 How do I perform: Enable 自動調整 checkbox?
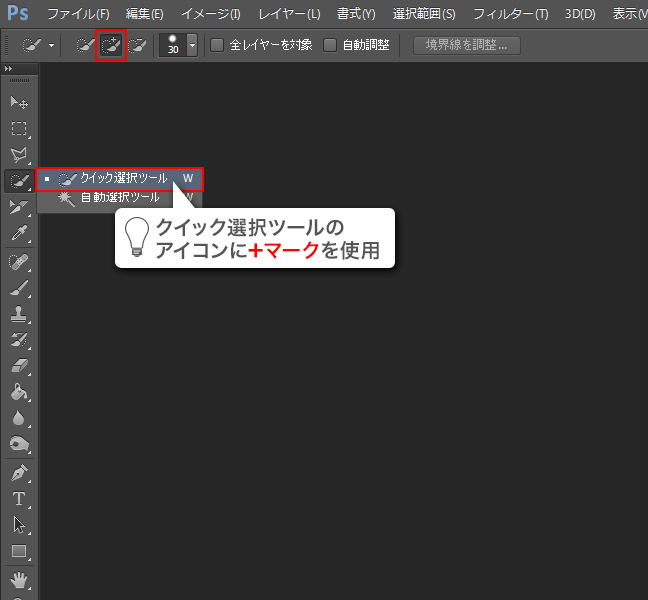pyautogui.click(x=330, y=45)
